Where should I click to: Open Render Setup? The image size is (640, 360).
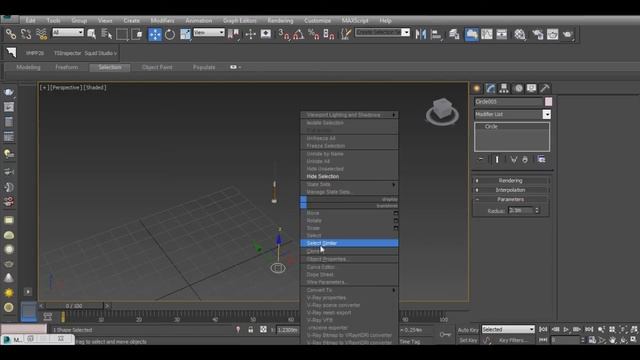[x=538, y=34]
